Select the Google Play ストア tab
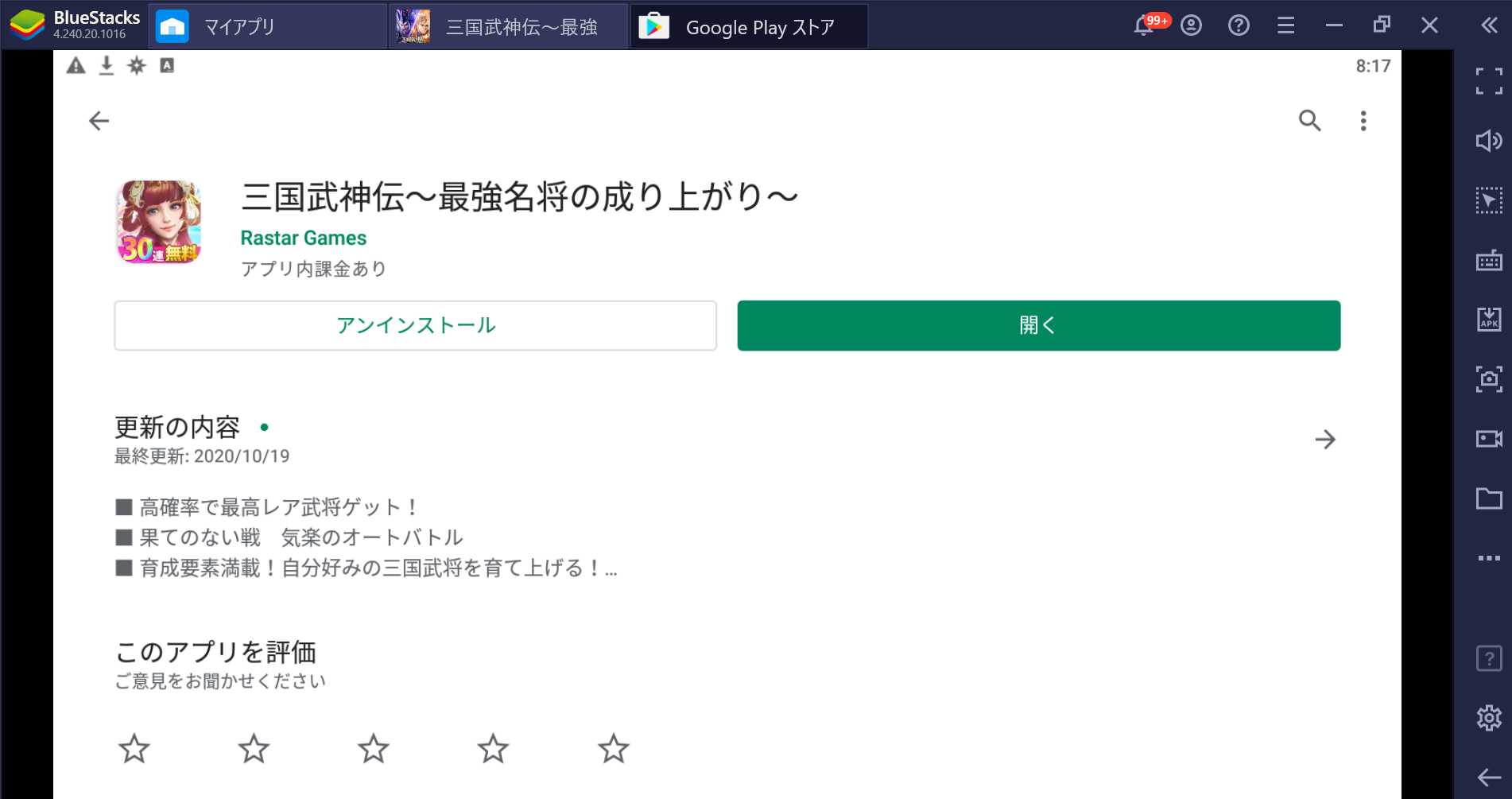1512x799 pixels. [749, 27]
